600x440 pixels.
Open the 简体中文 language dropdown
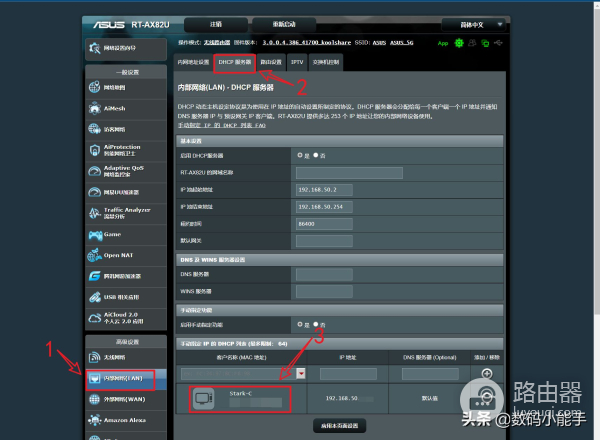pyautogui.click(x=474, y=25)
